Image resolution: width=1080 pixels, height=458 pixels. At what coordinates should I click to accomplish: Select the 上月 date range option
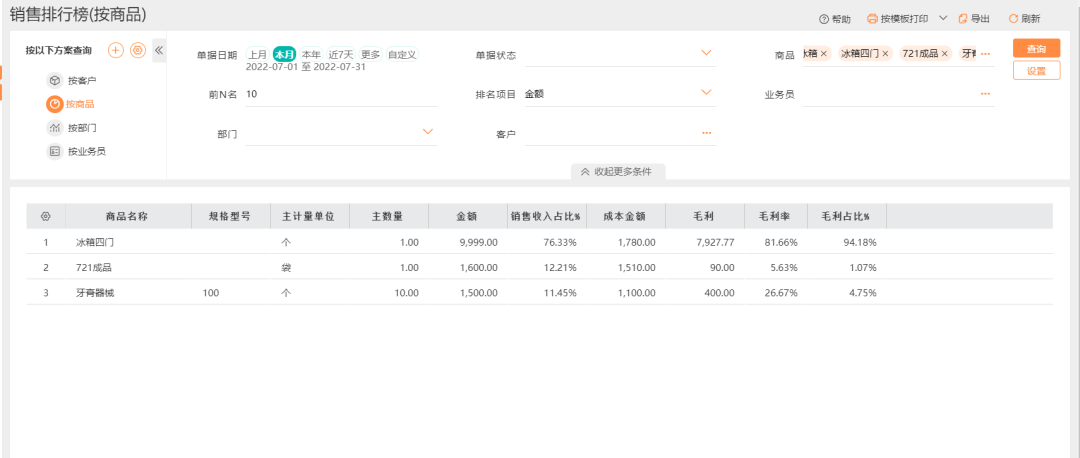[x=258, y=54]
